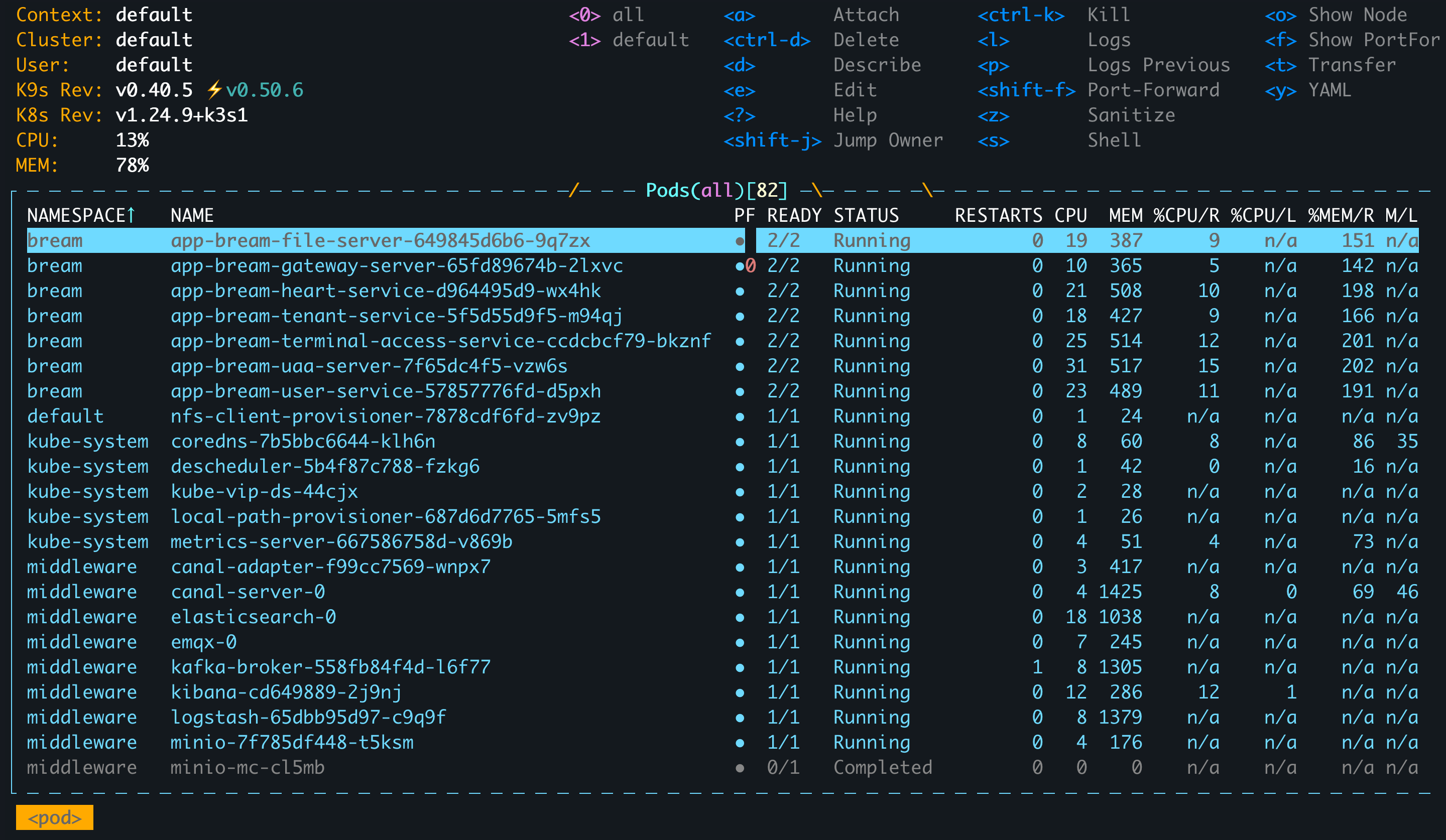Click the lightning bolt update icon
The image size is (1446, 840).
(x=214, y=90)
